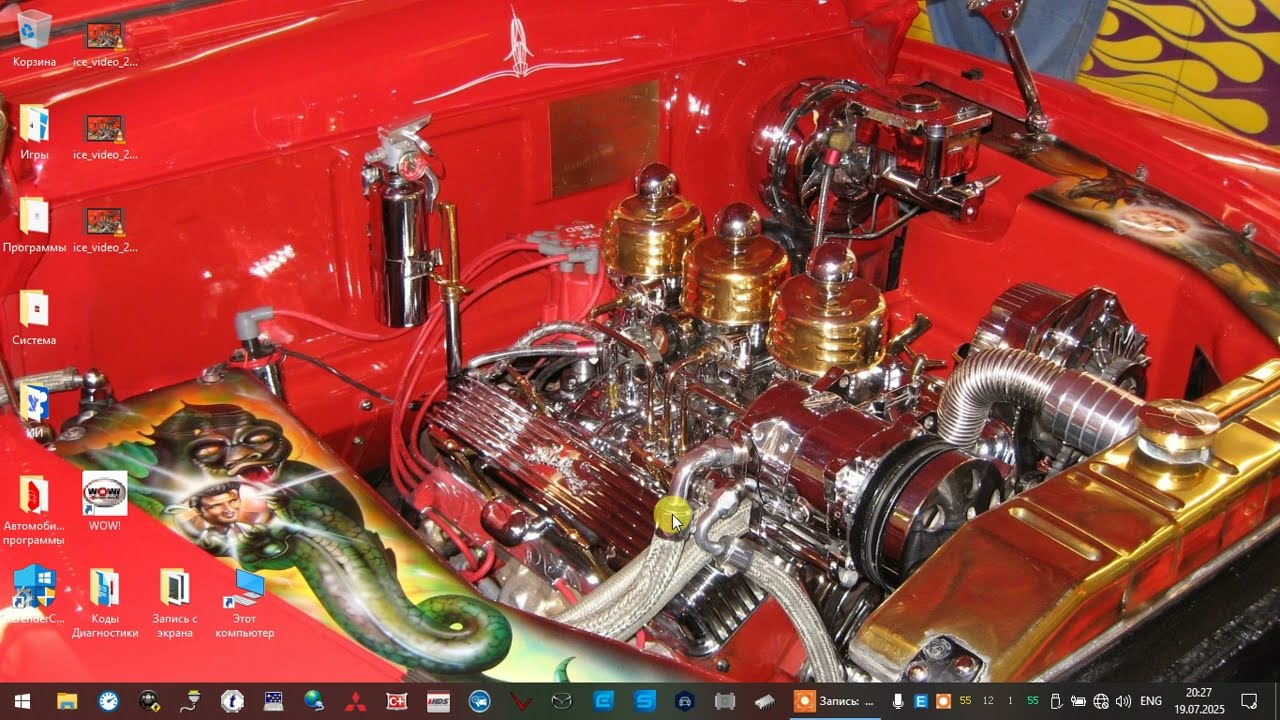Select the WOW! desktop shortcut
Image resolution: width=1280 pixels, height=720 pixels.
[104, 502]
